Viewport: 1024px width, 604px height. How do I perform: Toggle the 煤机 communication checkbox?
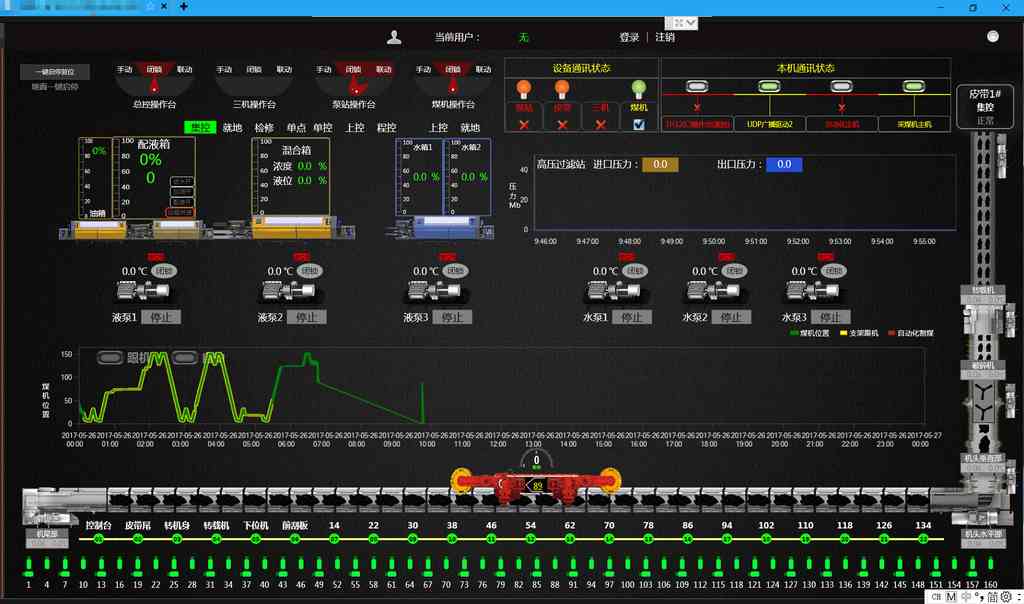click(x=639, y=124)
